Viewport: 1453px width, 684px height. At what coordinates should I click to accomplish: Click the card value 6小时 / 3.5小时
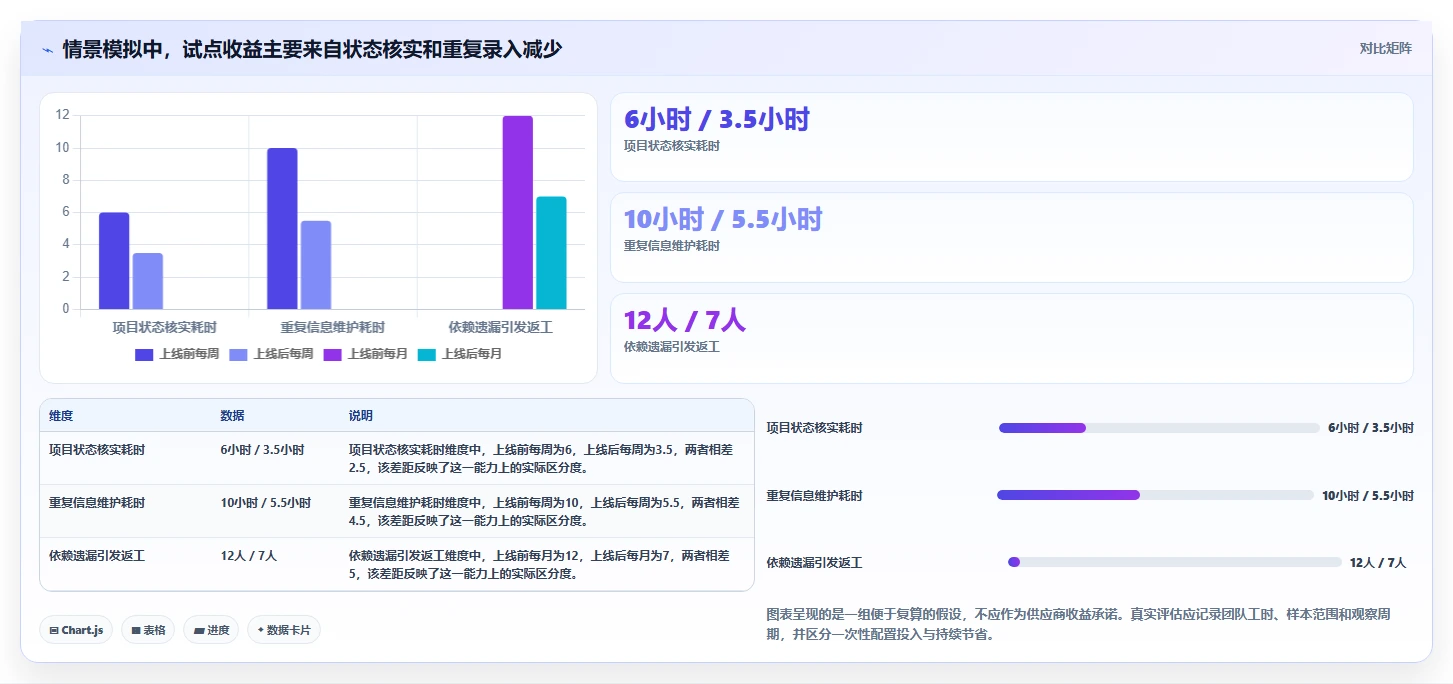coord(716,120)
